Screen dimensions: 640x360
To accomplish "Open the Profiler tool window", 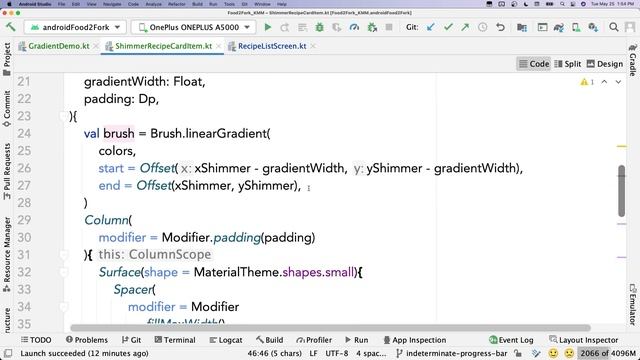I will pos(314,340).
